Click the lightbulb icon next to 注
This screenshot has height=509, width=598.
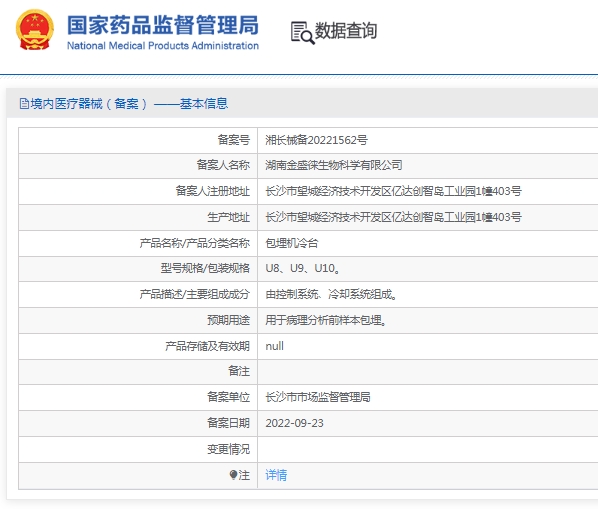[x=233, y=475]
